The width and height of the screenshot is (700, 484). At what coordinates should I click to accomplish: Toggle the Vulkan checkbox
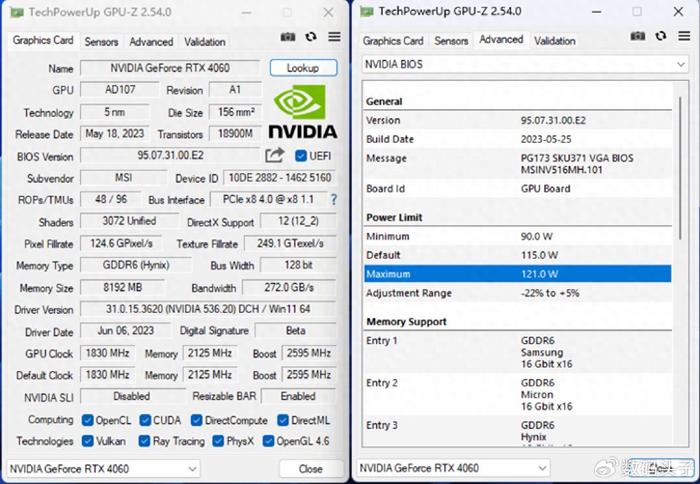pos(88,441)
